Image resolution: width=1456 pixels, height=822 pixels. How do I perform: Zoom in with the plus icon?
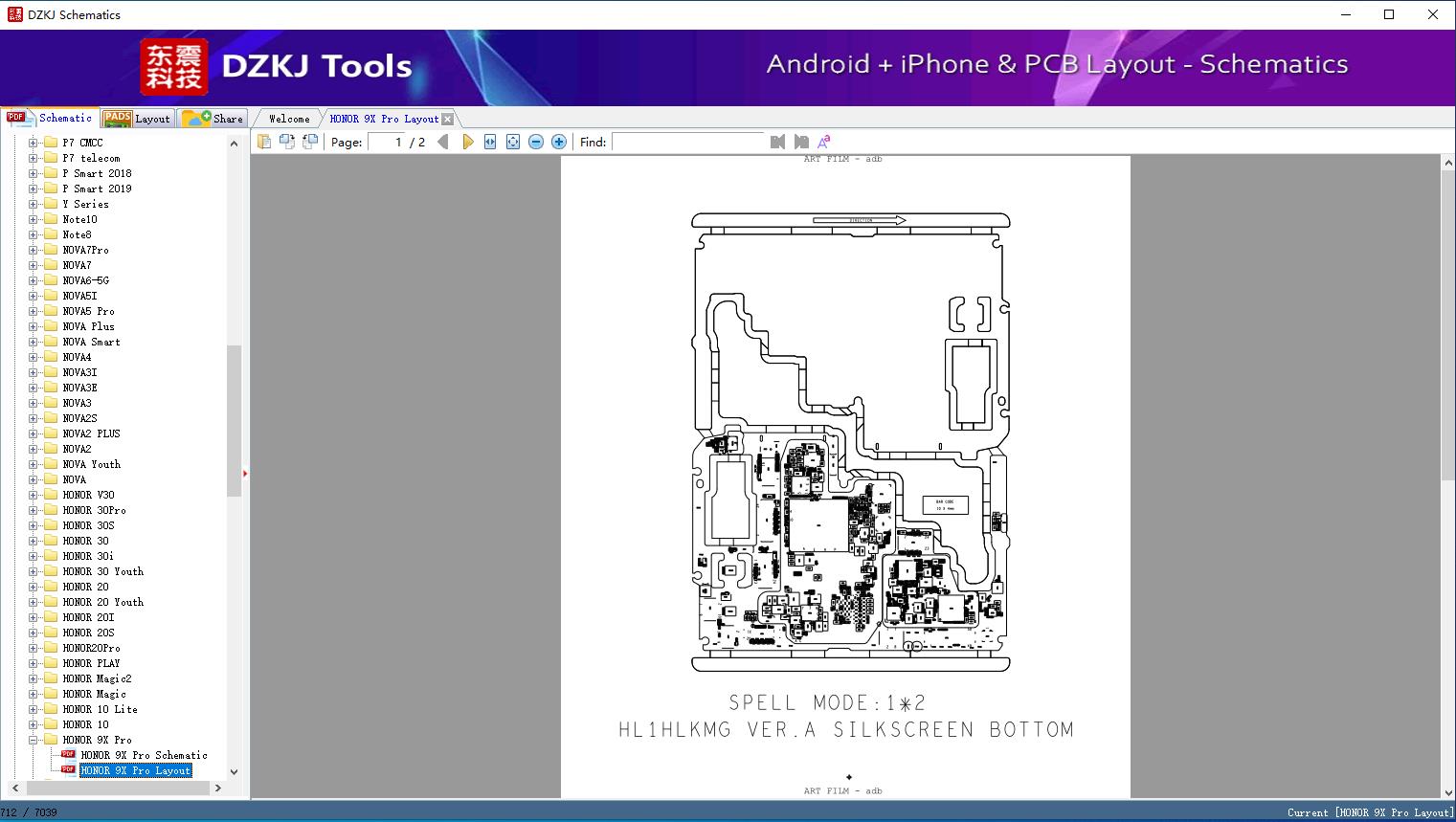[x=559, y=142]
